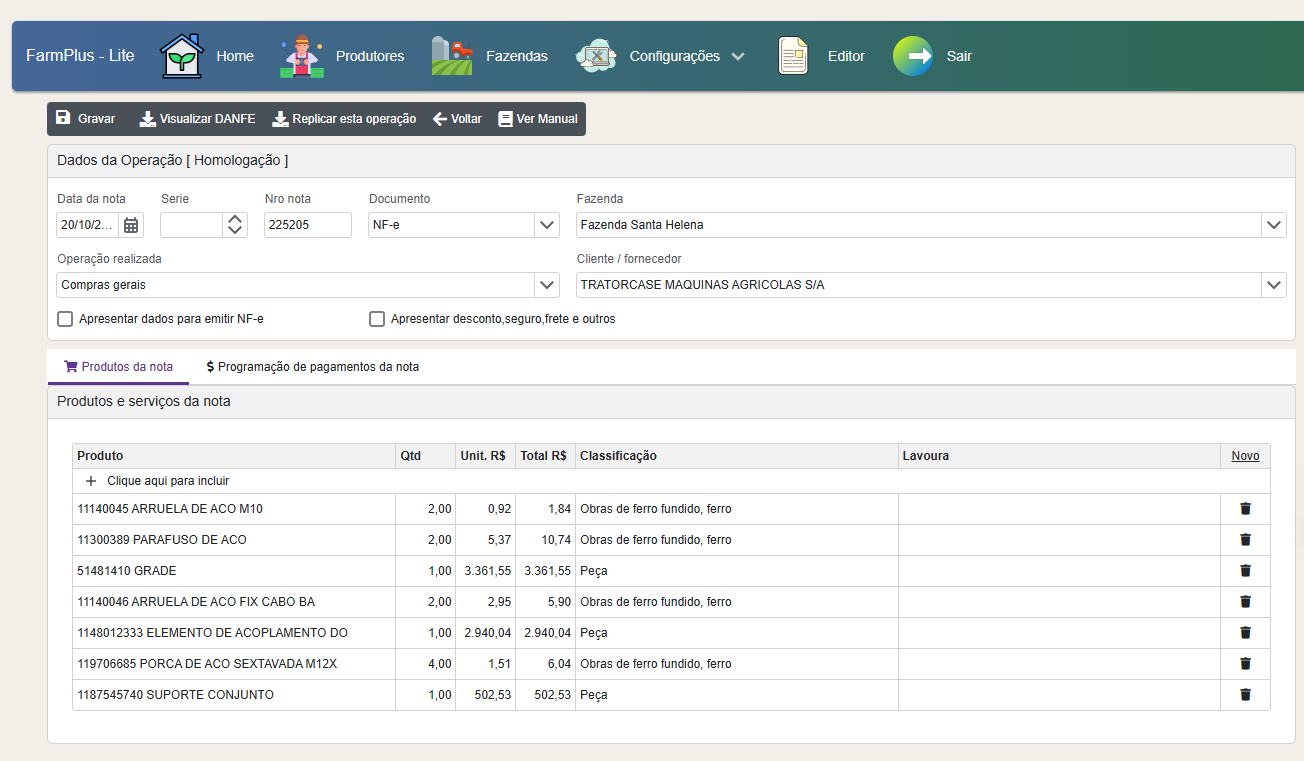This screenshot has width=1304, height=761.
Task: Open the Documento dropdown
Action: (547, 225)
